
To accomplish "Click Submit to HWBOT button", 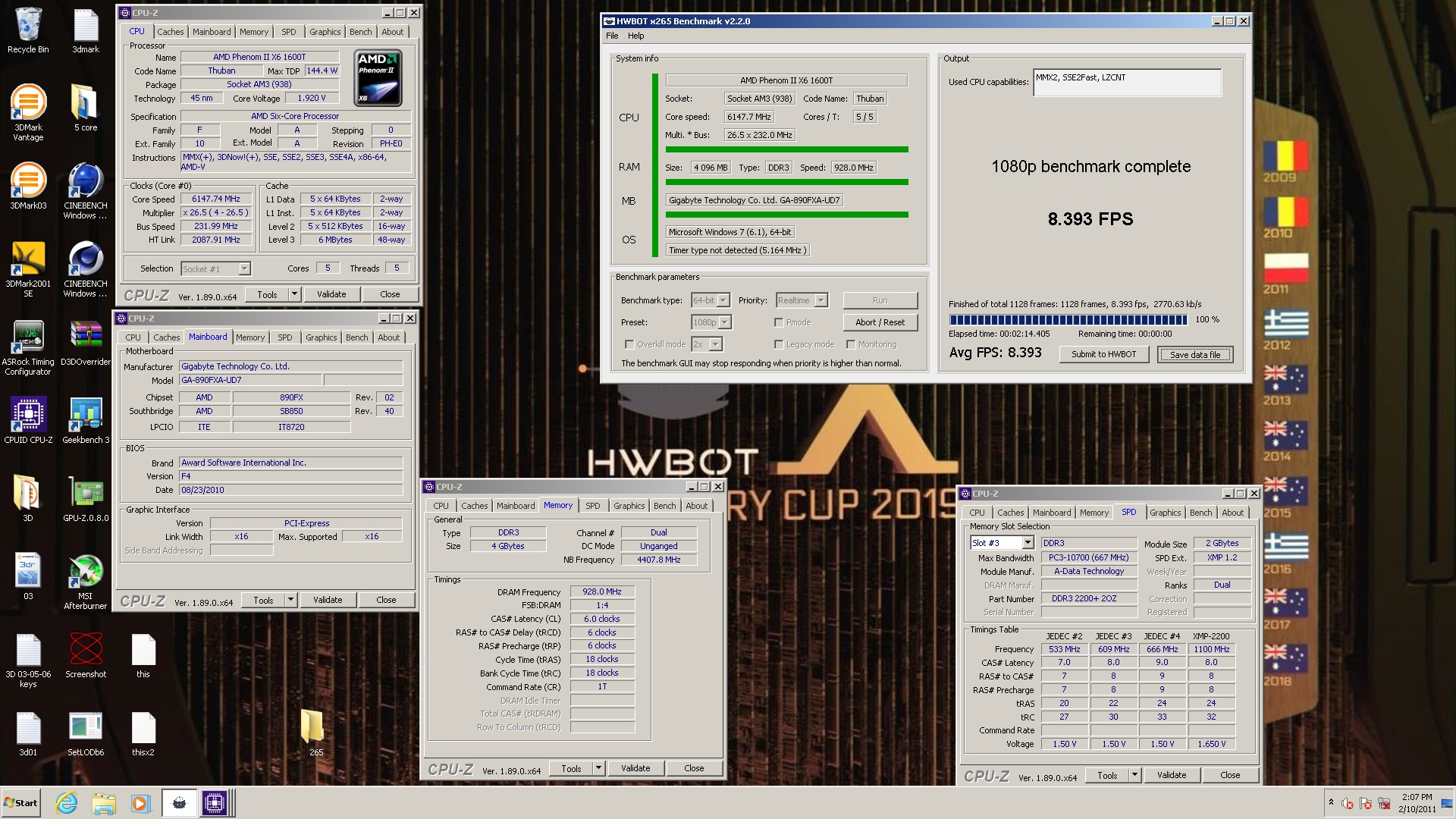I will tap(1103, 354).
